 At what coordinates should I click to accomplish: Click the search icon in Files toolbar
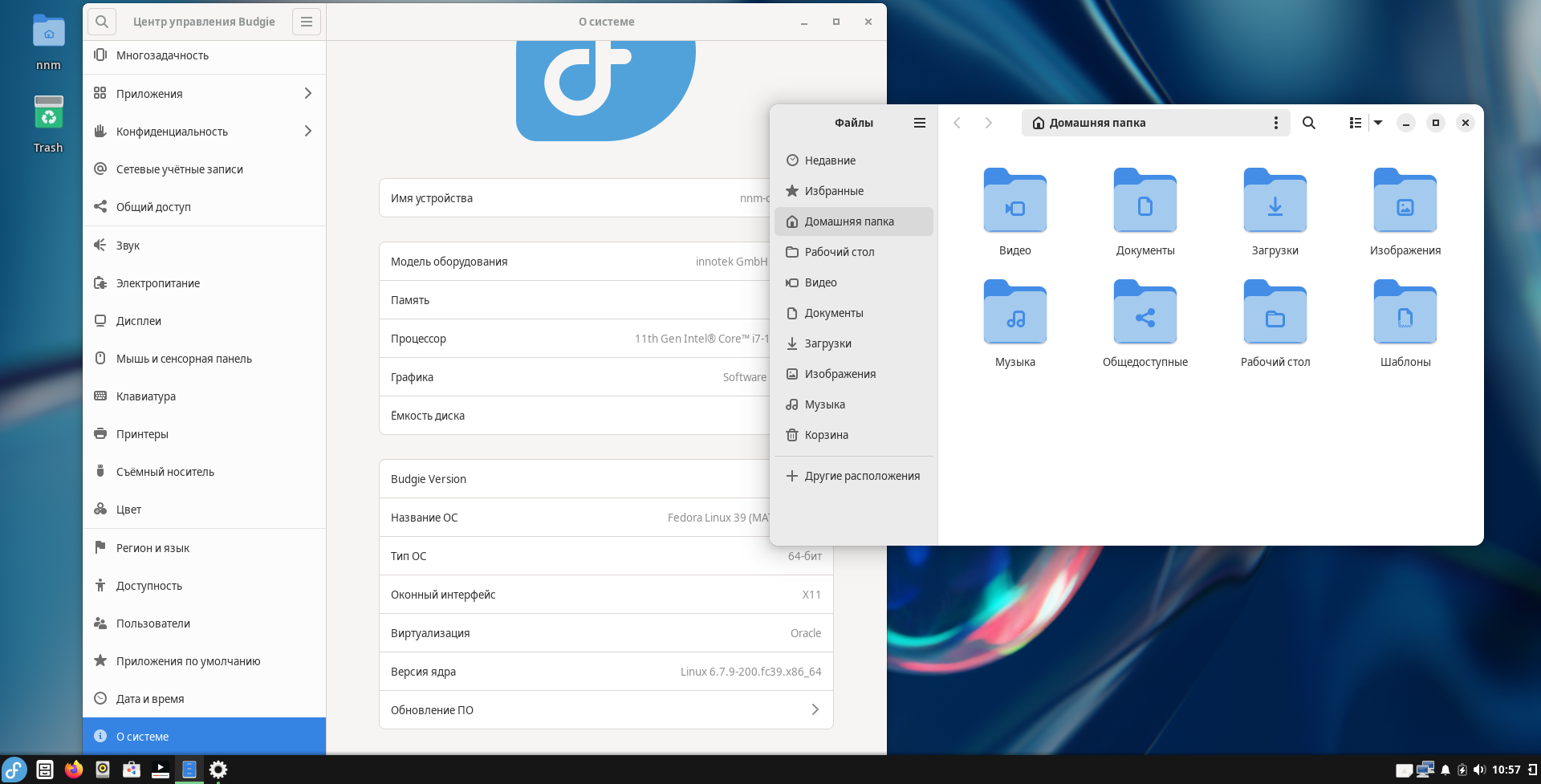click(1308, 123)
